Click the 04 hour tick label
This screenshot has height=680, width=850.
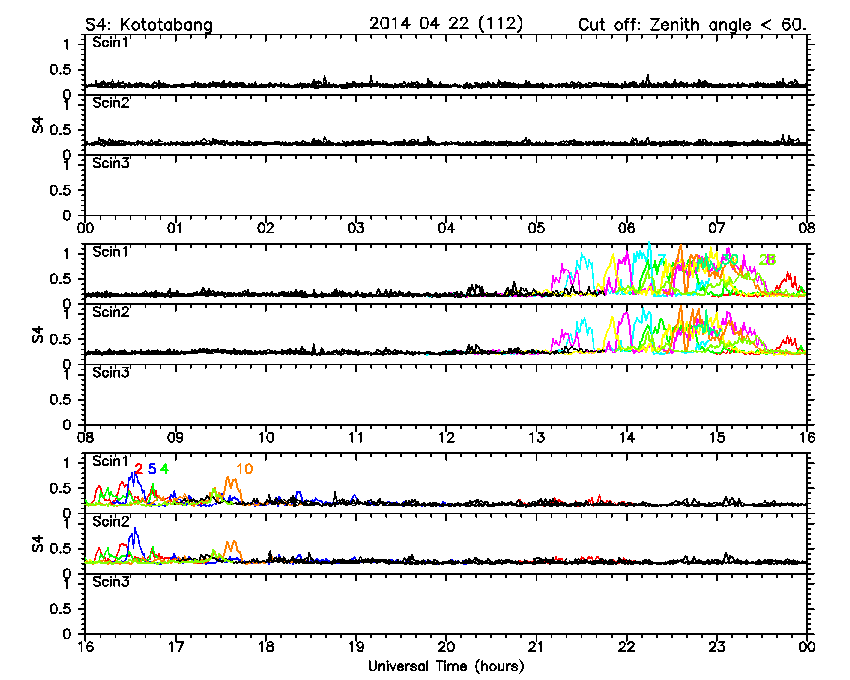446,228
